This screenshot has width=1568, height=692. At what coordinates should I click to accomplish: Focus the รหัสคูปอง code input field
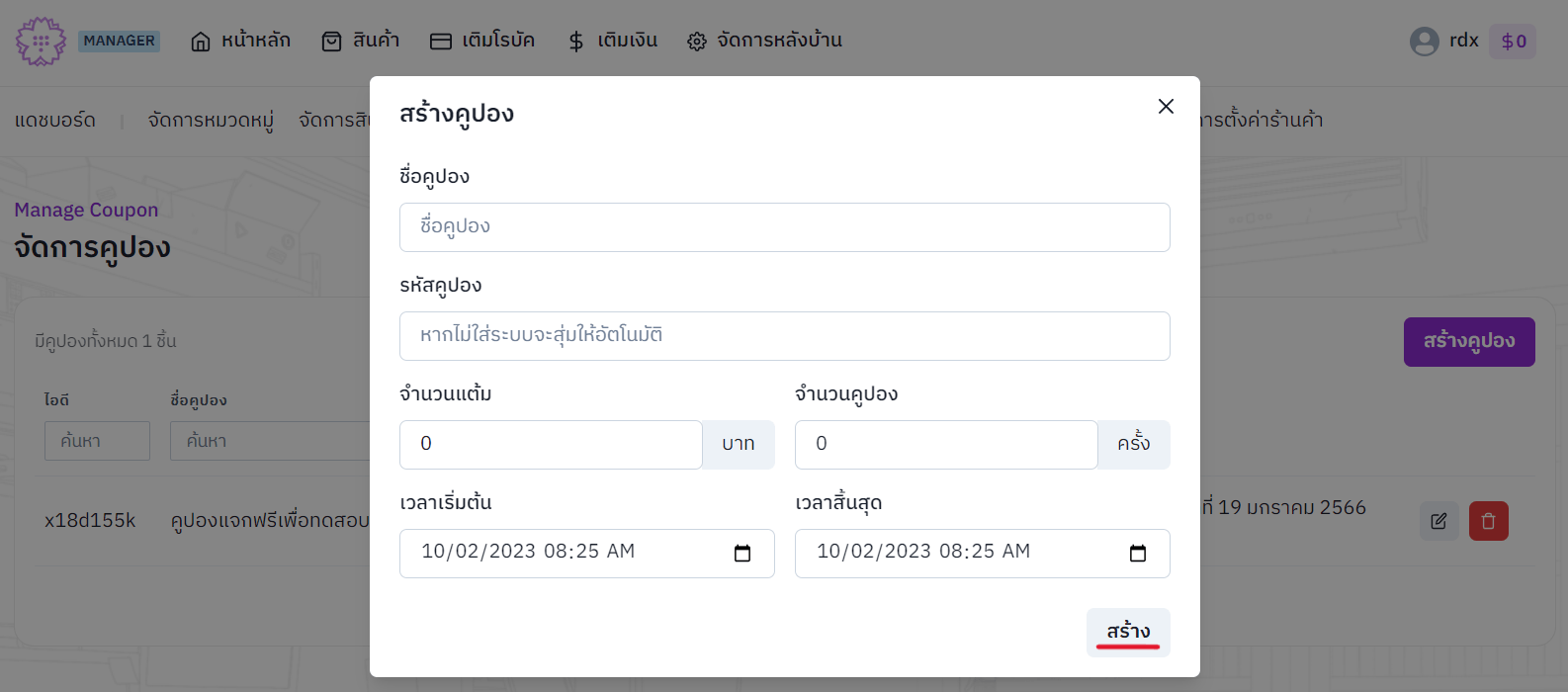[784, 336]
